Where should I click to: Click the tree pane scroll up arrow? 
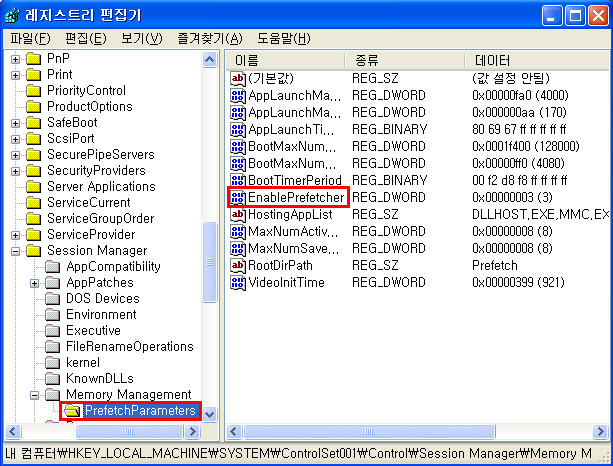[210, 60]
